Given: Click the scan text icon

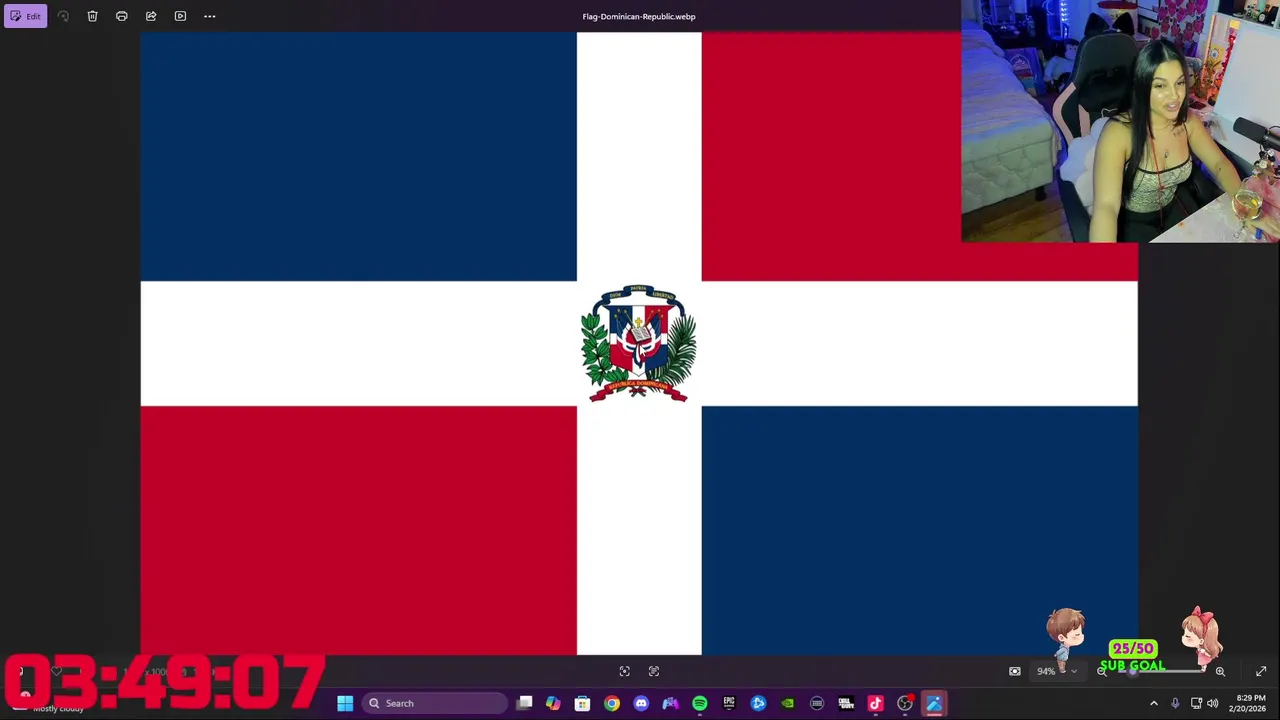Looking at the screenshot, I should 654,671.
